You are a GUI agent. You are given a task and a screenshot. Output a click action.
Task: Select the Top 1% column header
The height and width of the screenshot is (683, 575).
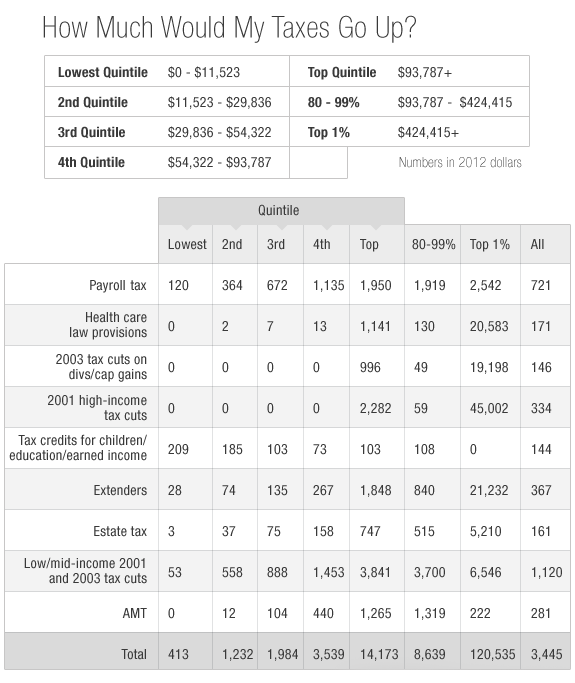coord(489,244)
